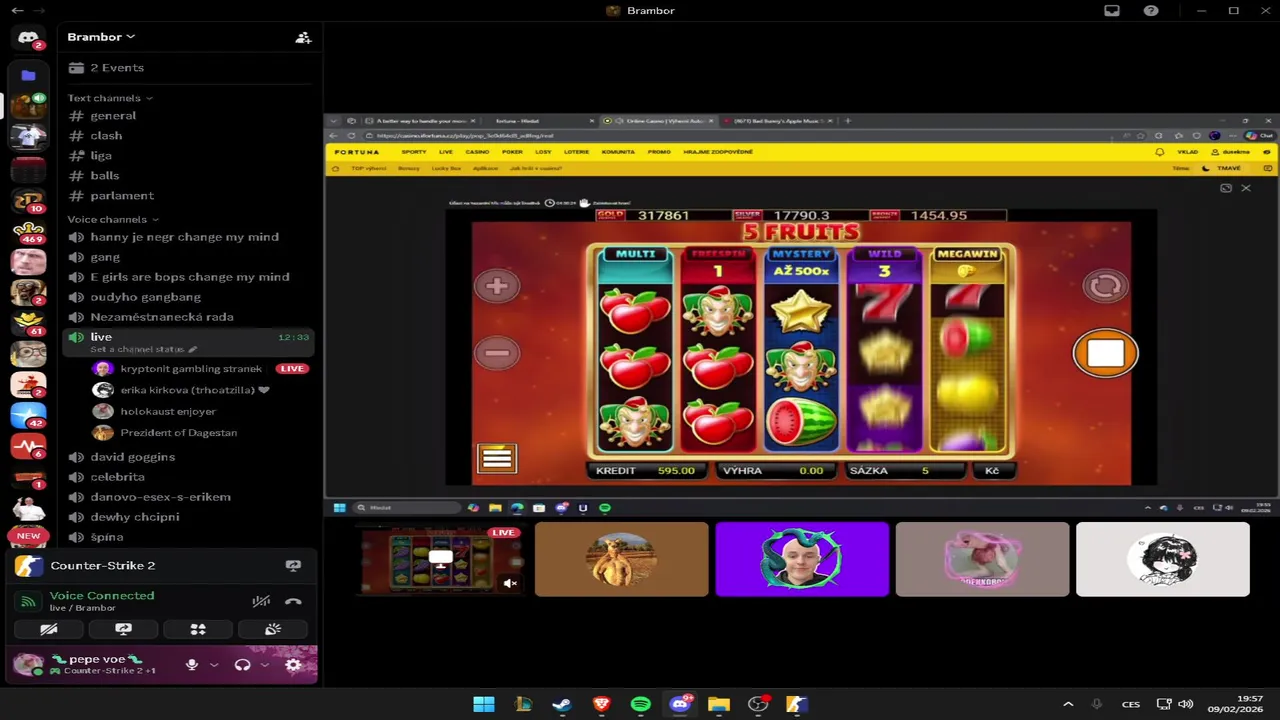
Task: Open User Settings gear icon
Action: pyautogui.click(x=293, y=664)
